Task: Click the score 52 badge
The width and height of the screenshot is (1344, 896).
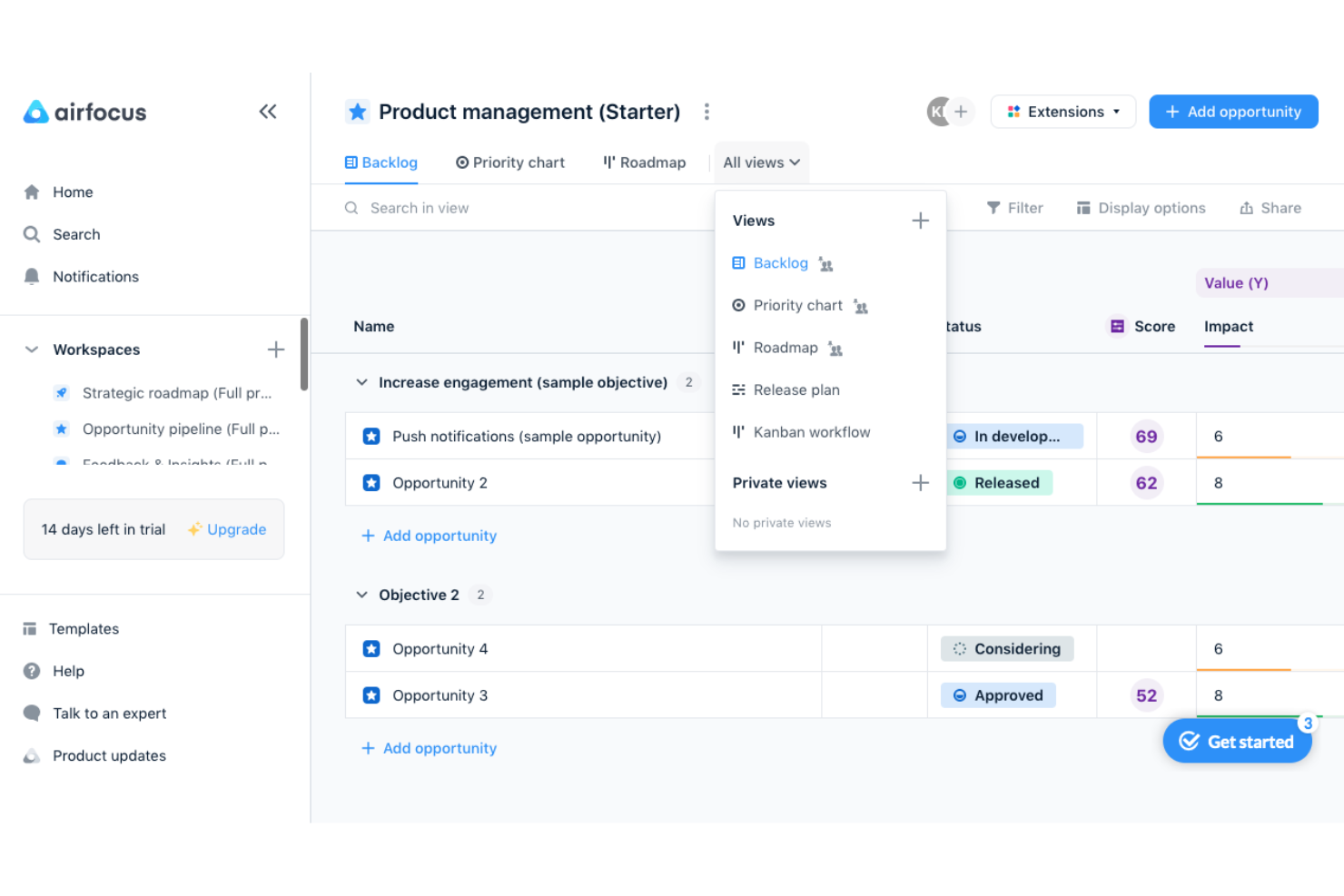Action: click(x=1146, y=695)
